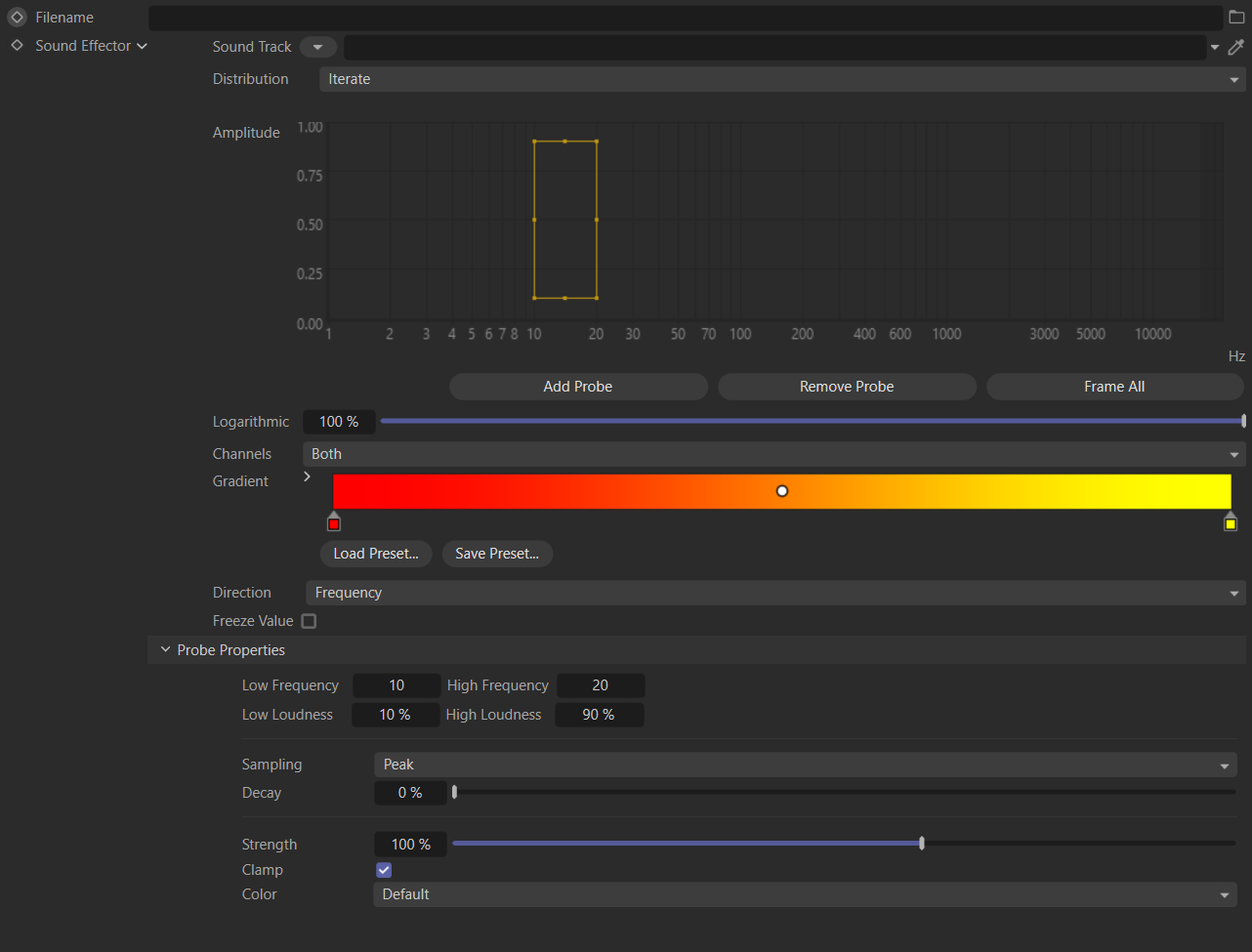The width and height of the screenshot is (1252, 952).
Task: Select the yellow gradient color knot
Action: (1231, 522)
